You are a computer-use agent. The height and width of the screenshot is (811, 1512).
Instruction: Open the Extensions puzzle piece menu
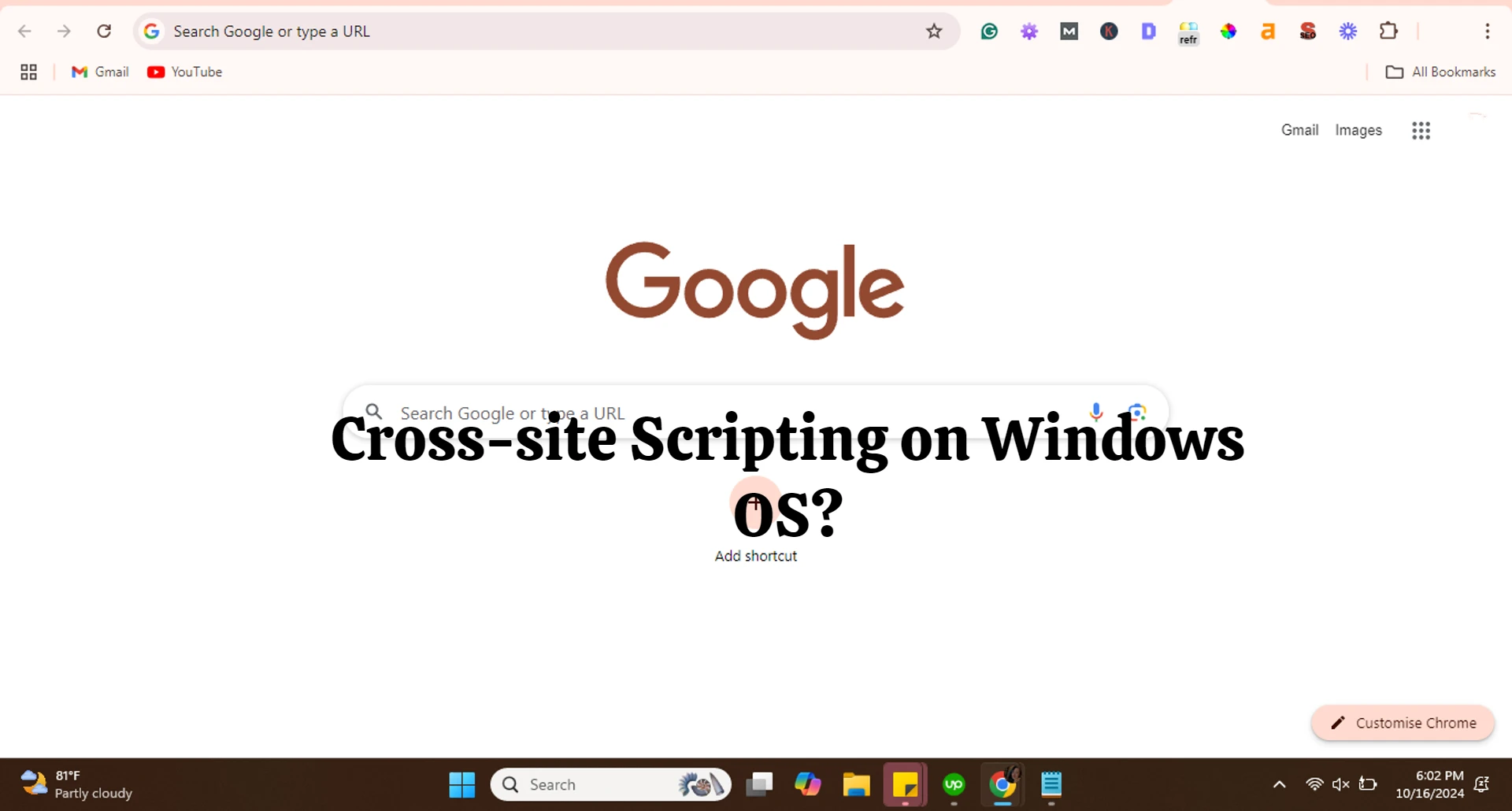click(1388, 31)
